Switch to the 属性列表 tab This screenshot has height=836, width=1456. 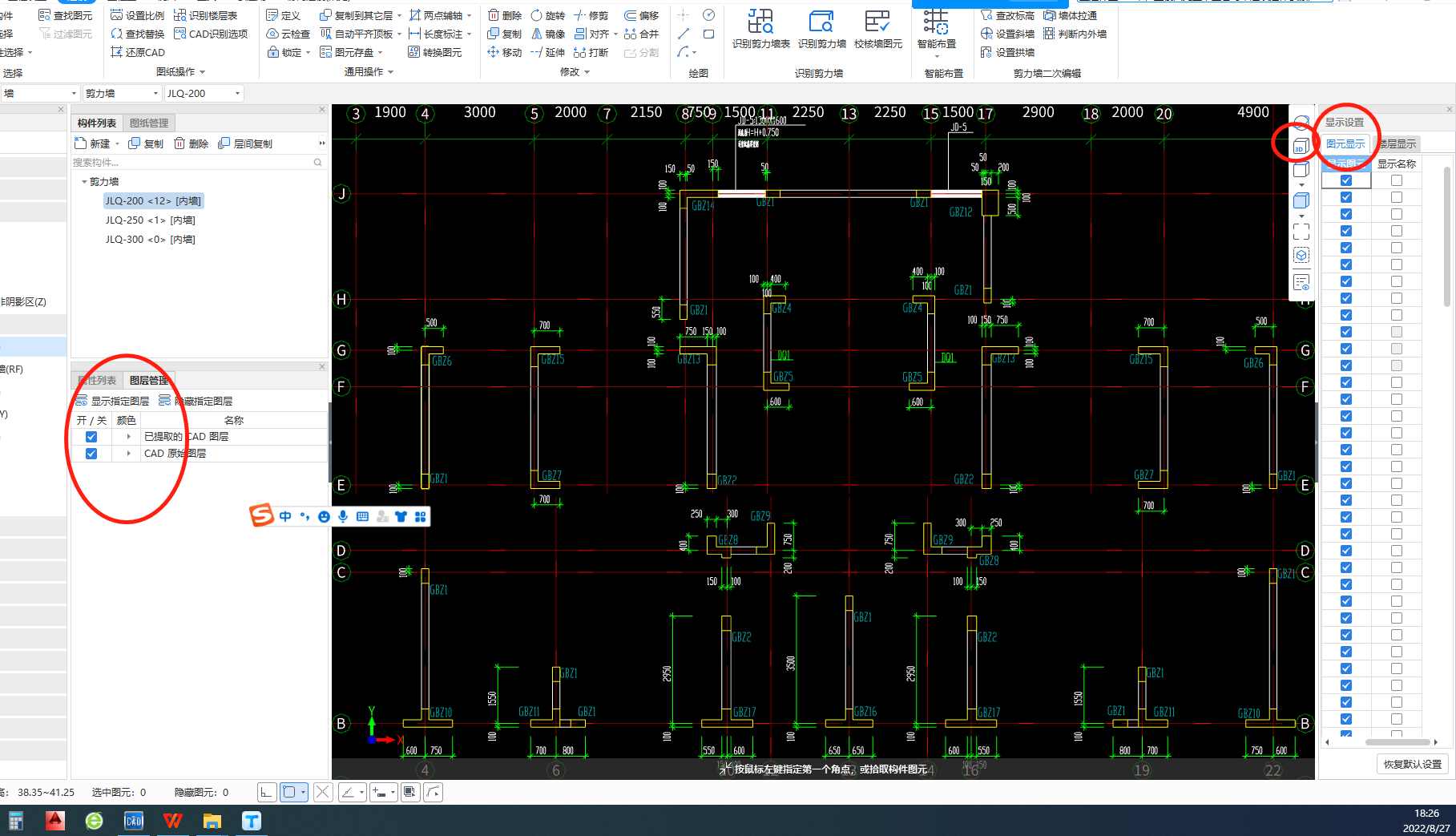coord(97,380)
